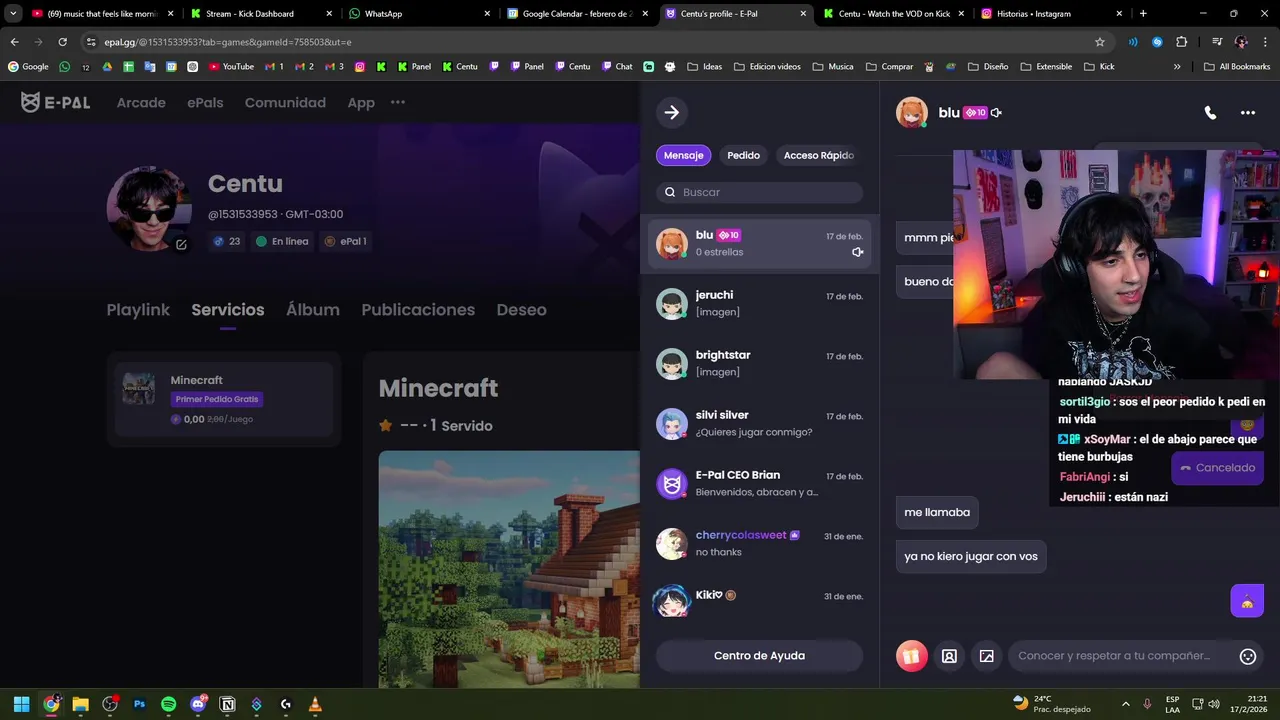This screenshot has width=1280, height=720.
Task: Open the emoji picker in message box
Action: pos(1247,656)
